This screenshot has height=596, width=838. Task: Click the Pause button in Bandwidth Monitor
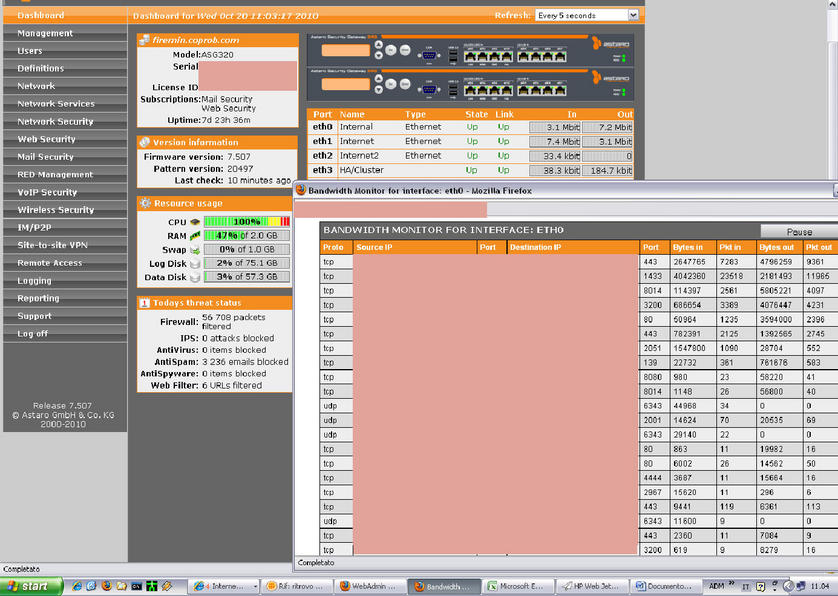799,231
